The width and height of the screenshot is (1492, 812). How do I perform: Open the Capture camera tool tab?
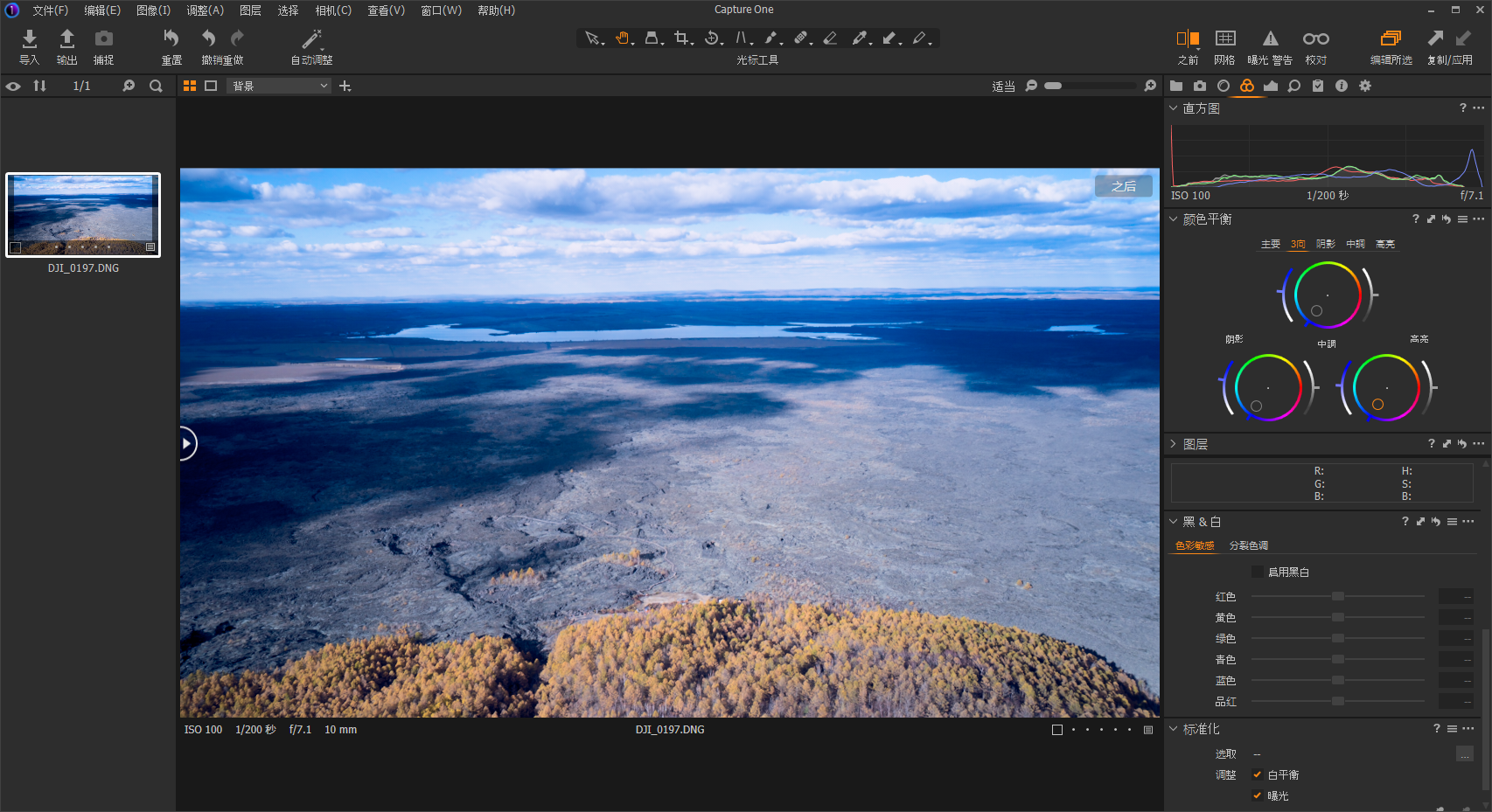point(1200,86)
